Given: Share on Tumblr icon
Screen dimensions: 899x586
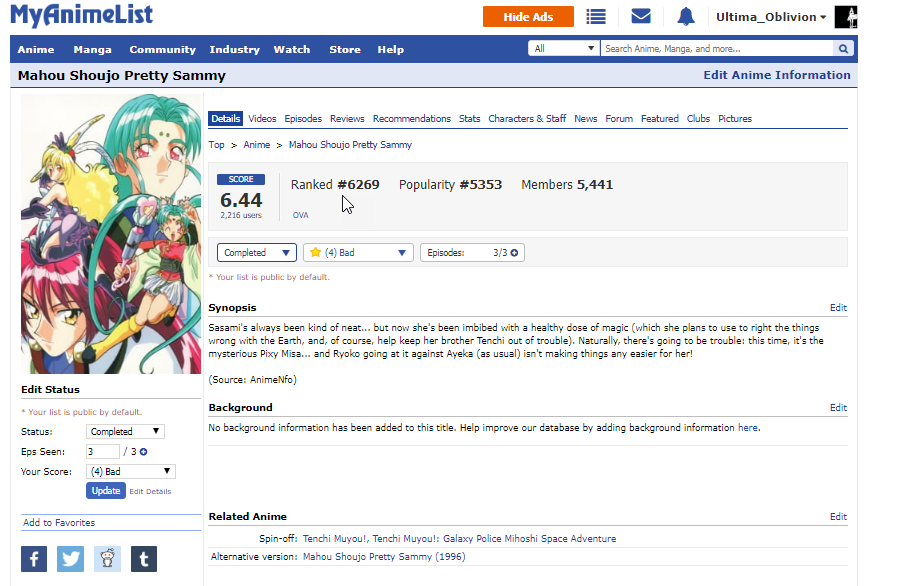Looking at the screenshot, I should pos(144,558).
